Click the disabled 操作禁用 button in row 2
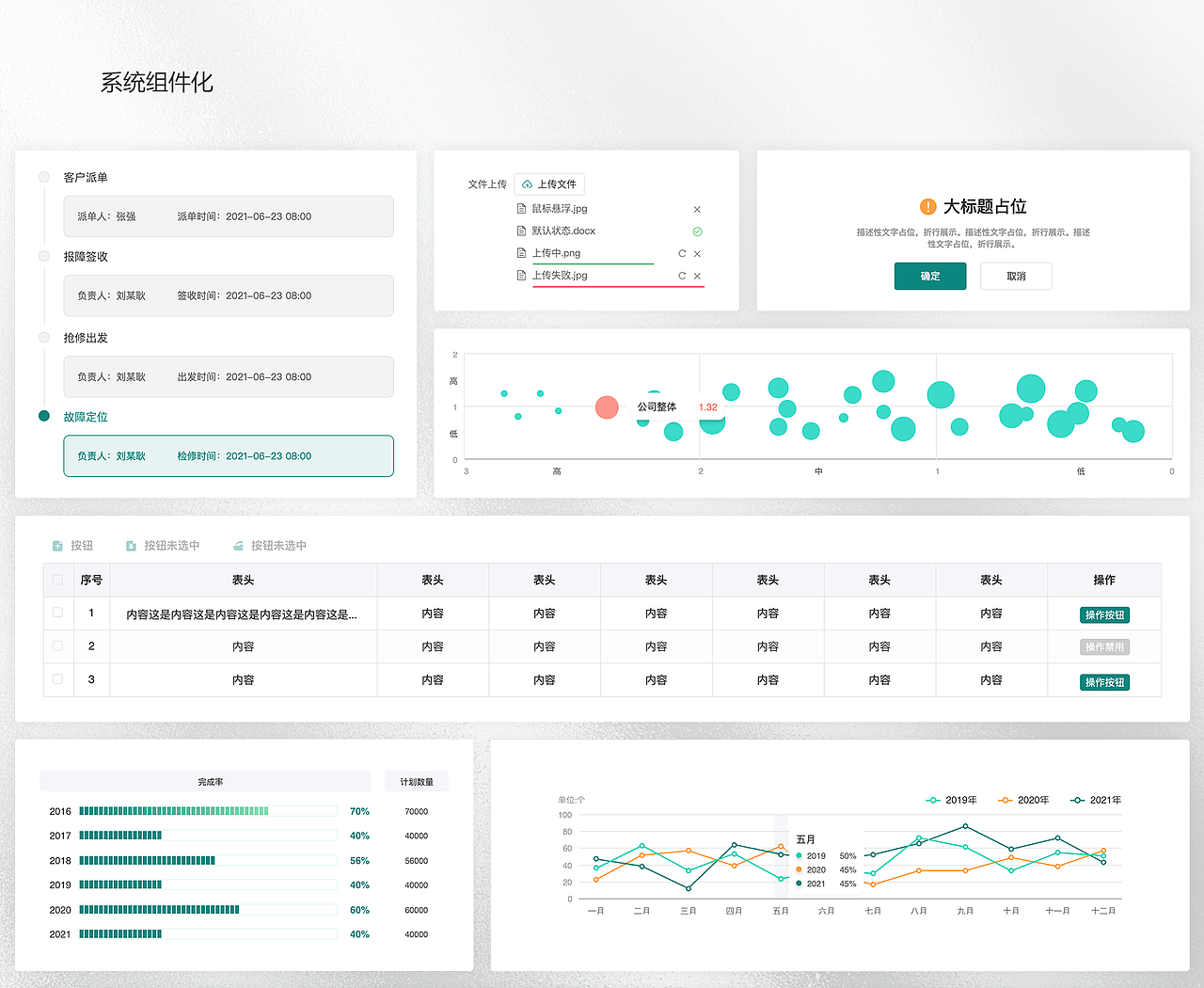1204x988 pixels. (1104, 647)
